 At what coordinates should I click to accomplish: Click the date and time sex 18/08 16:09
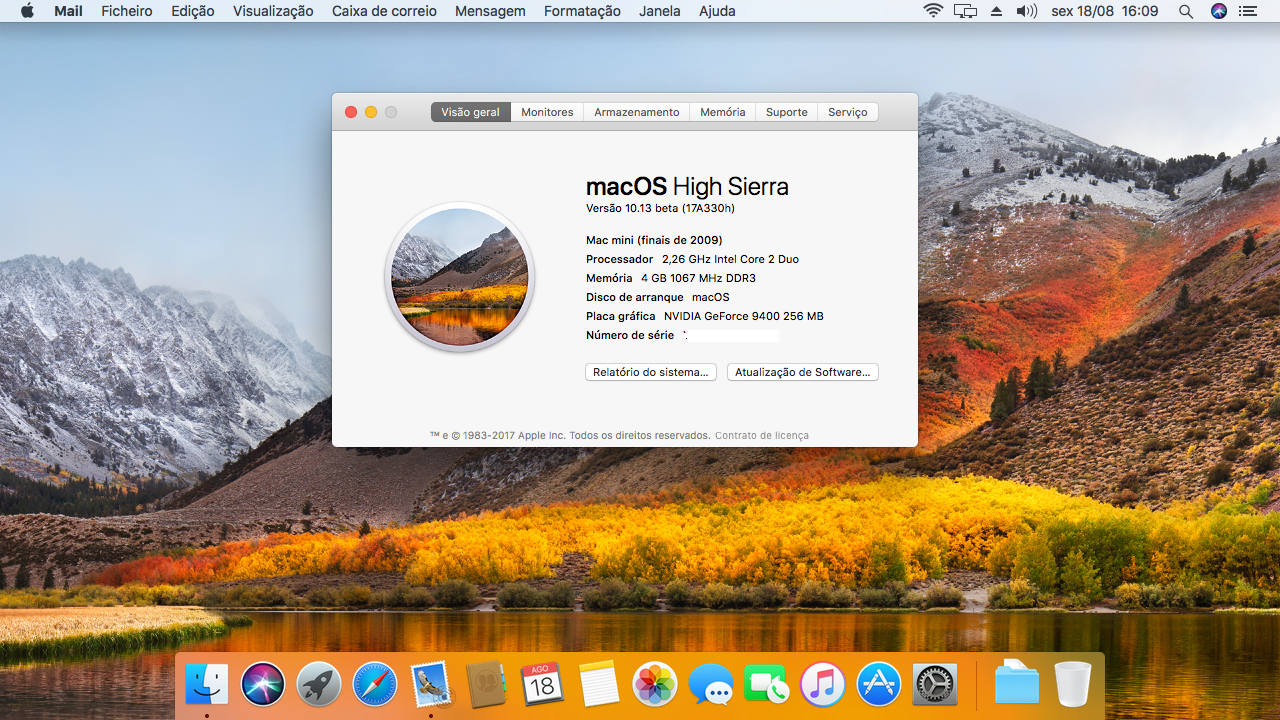pos(1105,11)
